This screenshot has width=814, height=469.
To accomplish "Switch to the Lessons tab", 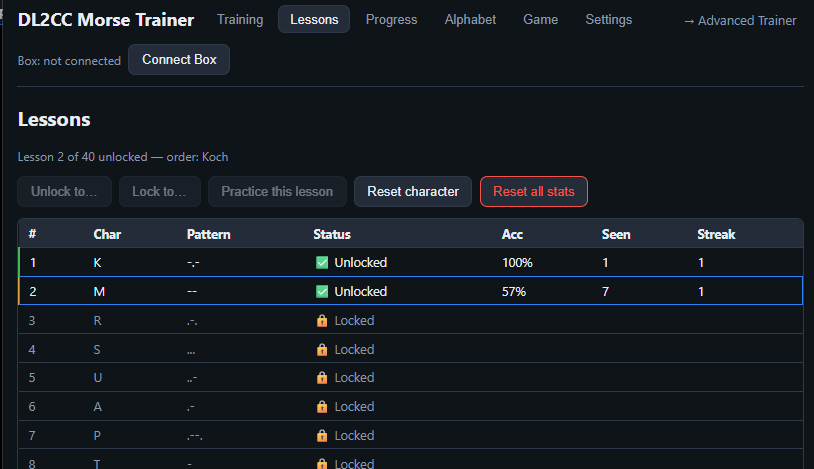I will (314, 20).
